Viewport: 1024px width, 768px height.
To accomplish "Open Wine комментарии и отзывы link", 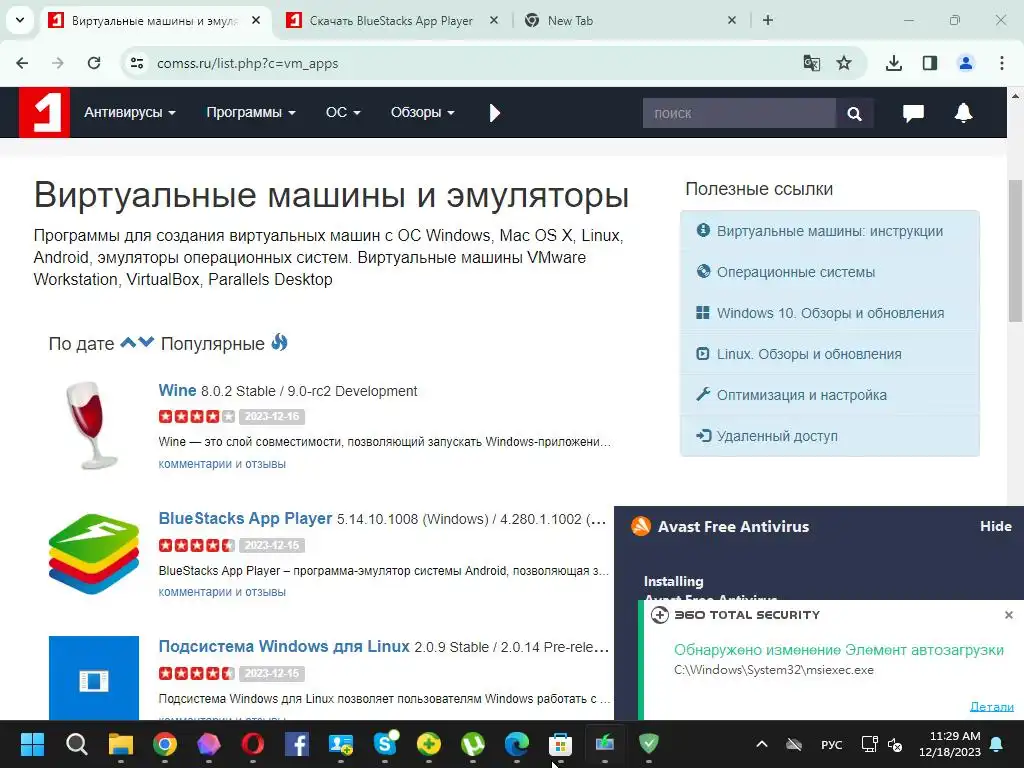I will pos(222,464).
